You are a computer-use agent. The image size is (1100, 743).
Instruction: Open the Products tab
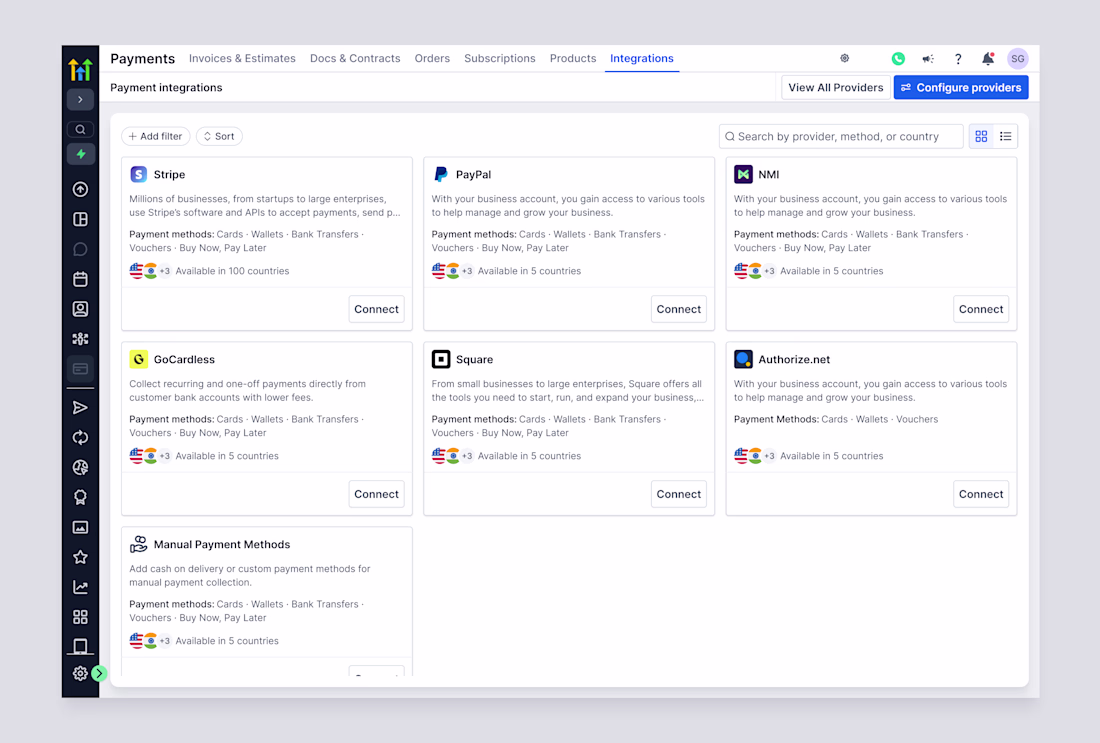point(573,58)
